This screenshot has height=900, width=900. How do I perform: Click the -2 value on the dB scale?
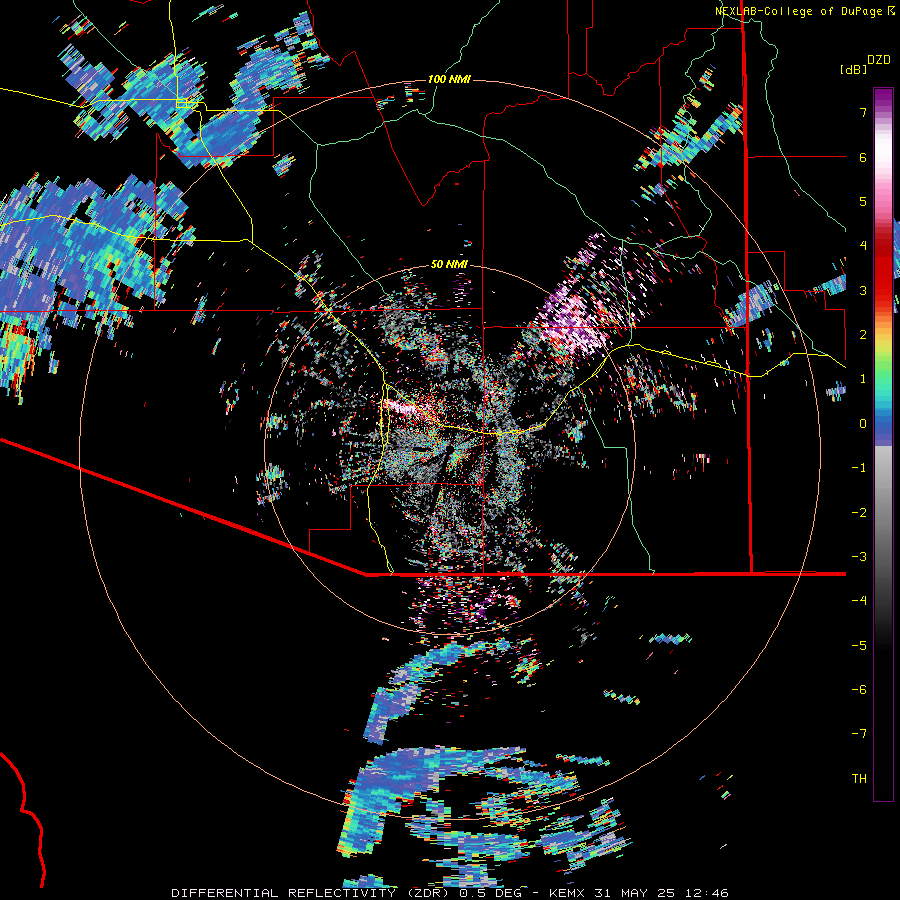click(859, 513)
